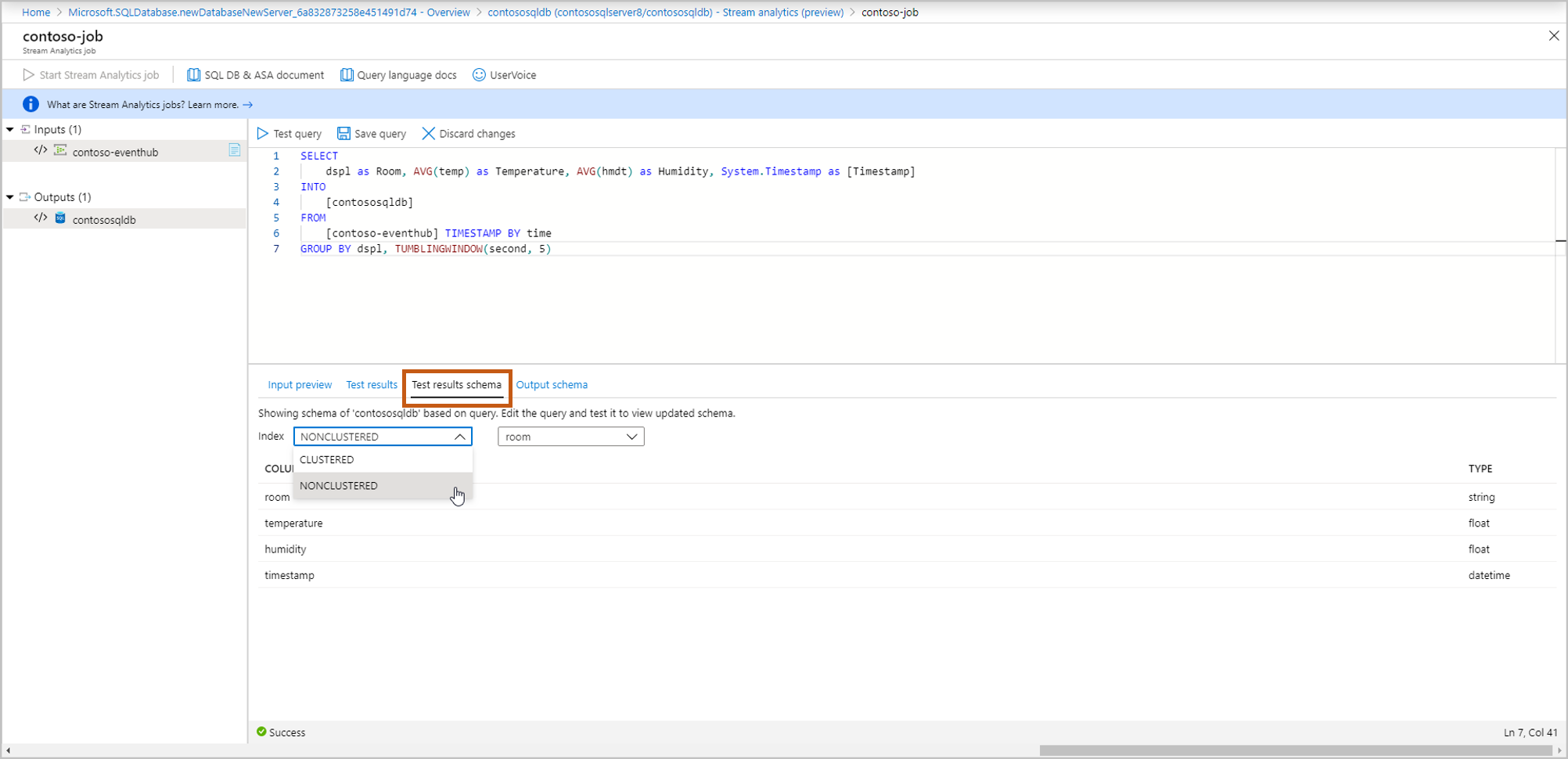Close the contoso-job blade
The image size is (1568, 759).
(x=1554, y=36)
